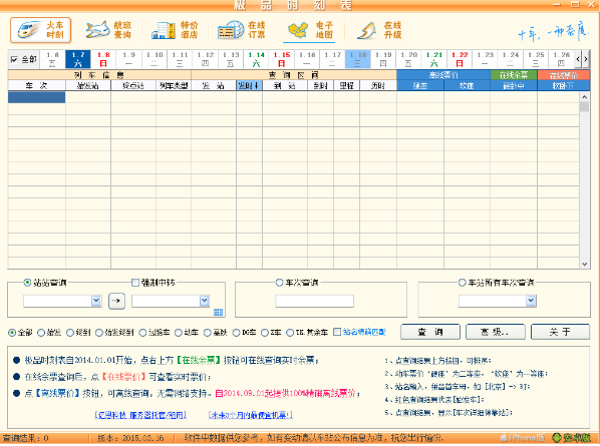The width and height of the screenshot is (600, 446).
Task: Click the 查询 search button
Action: (429, 331)
